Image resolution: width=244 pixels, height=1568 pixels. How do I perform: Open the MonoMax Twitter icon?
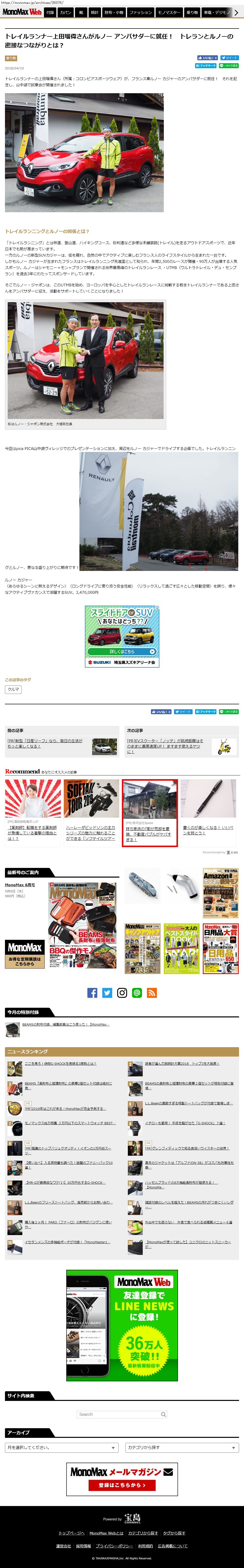(107, 993)
